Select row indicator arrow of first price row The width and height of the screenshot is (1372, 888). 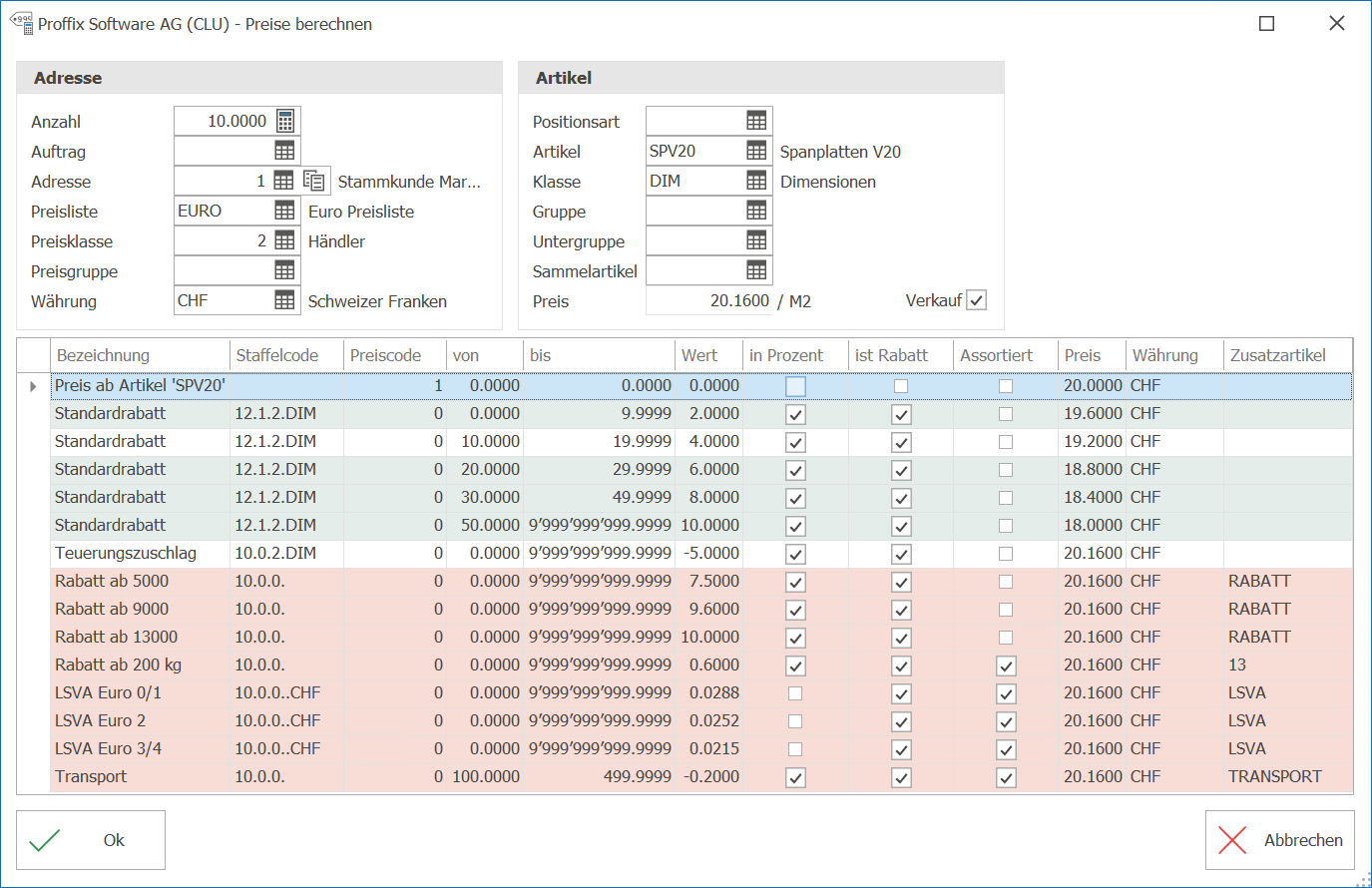[33, 386]
